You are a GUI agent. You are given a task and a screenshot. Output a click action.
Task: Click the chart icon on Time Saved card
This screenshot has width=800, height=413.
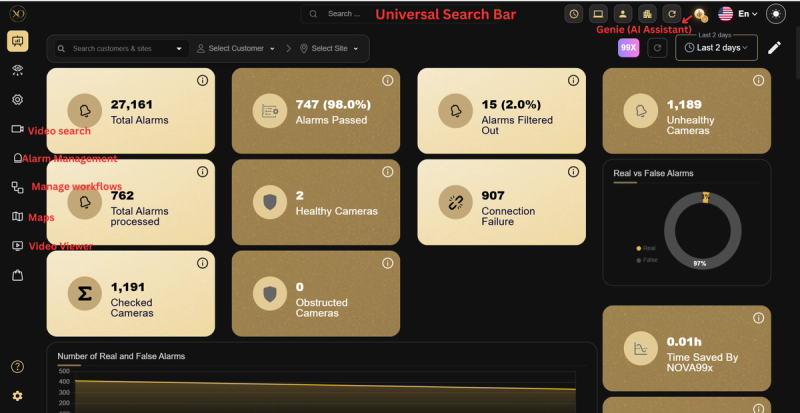tap(641, 348)
